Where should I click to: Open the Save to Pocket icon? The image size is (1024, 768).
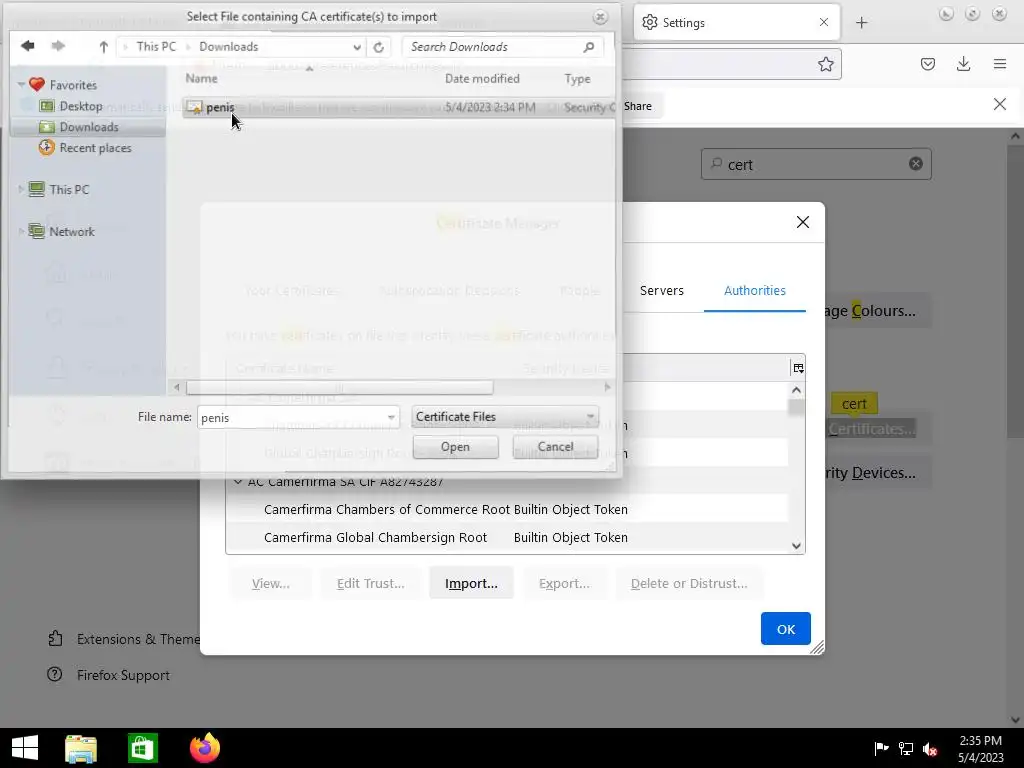927,64
